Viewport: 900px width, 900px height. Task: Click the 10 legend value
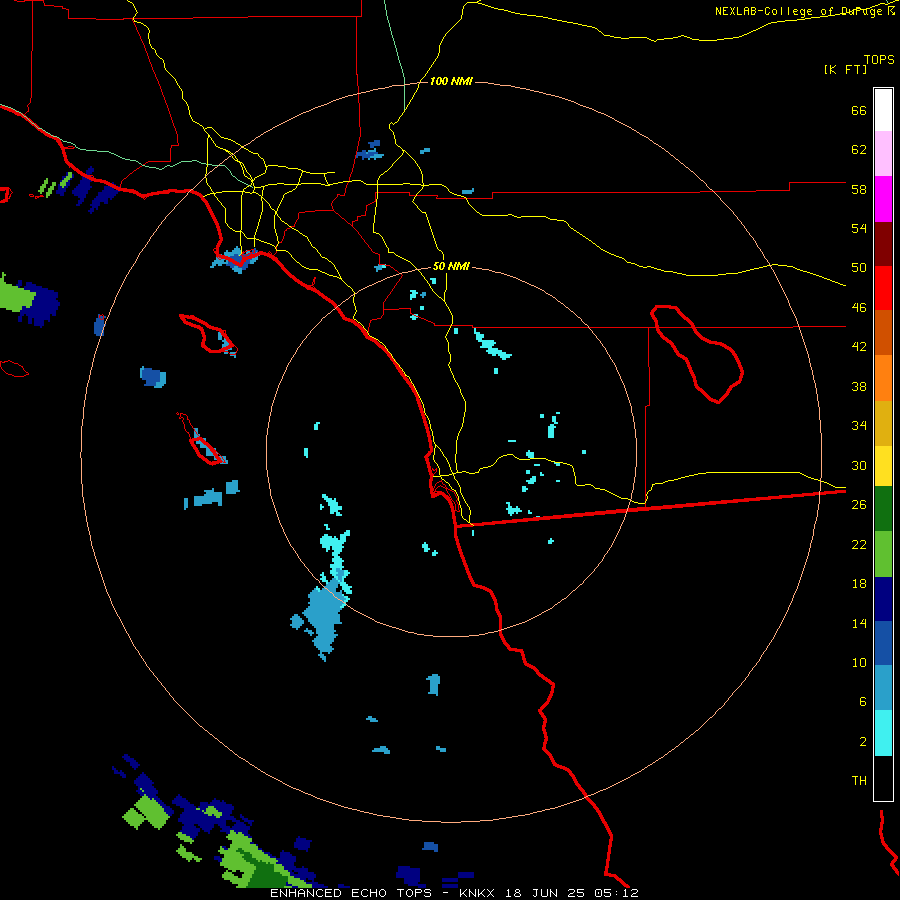tap(859, 662)
